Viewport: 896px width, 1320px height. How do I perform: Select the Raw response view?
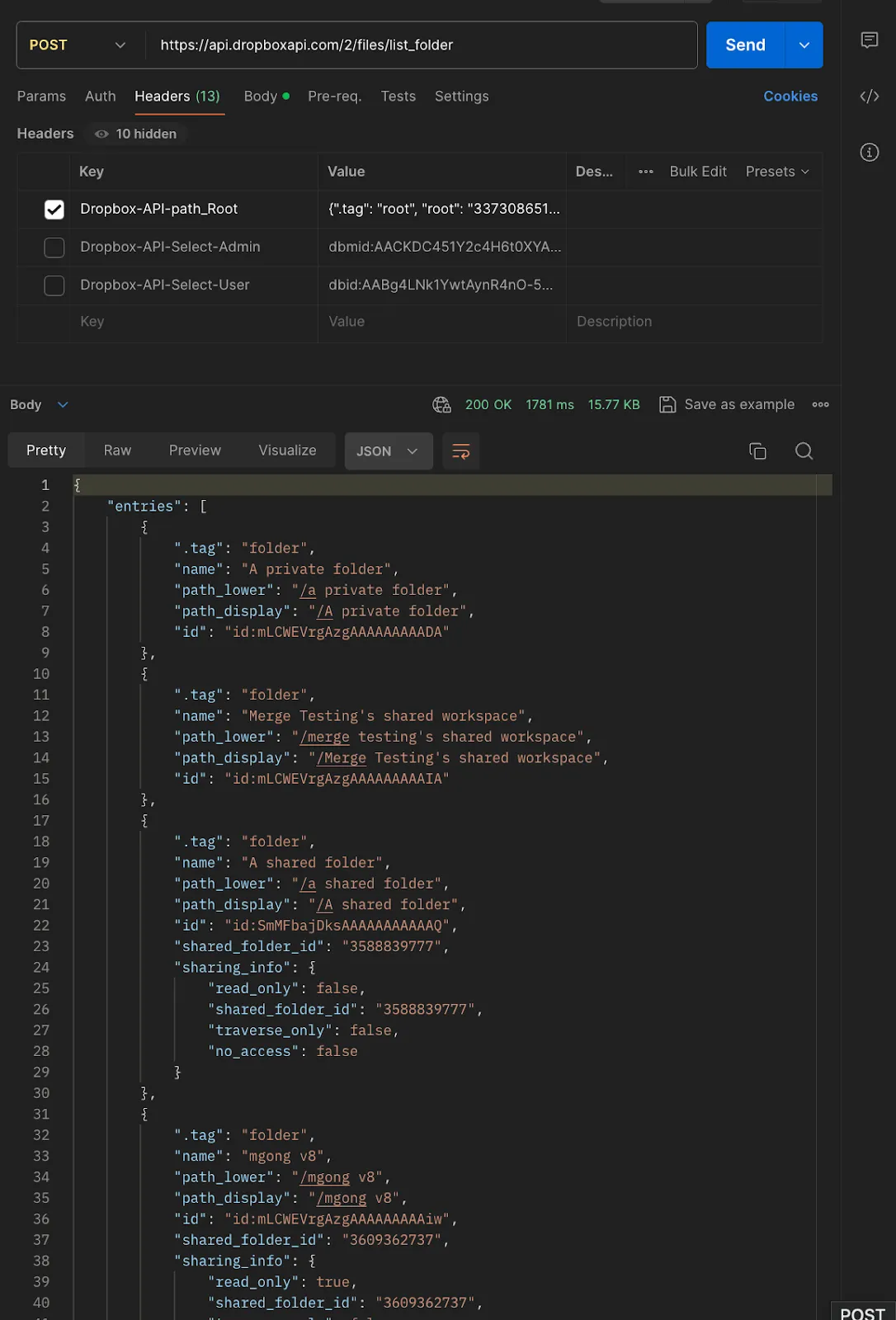(117, 450)
